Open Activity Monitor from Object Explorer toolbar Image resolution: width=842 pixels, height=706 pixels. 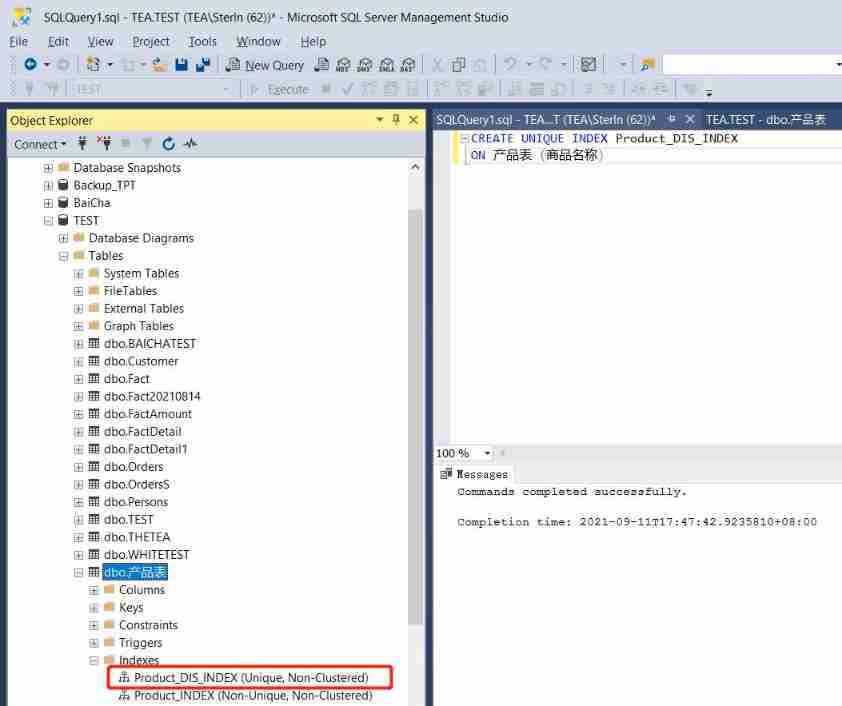190,144
